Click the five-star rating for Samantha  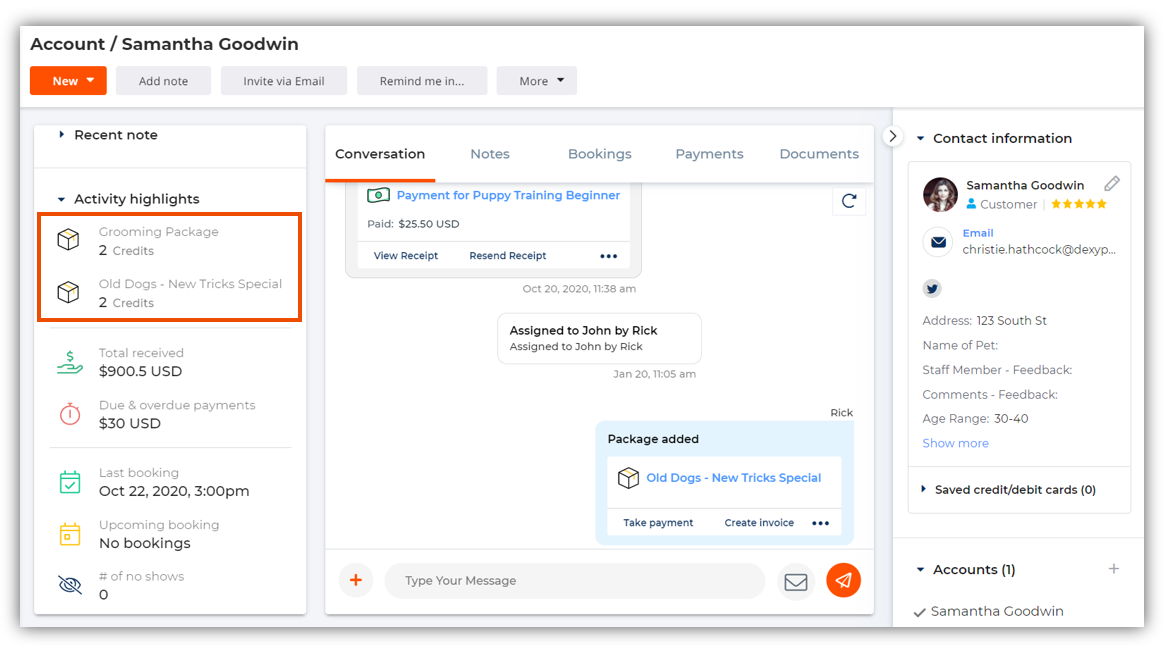[x=1079, y=204]
